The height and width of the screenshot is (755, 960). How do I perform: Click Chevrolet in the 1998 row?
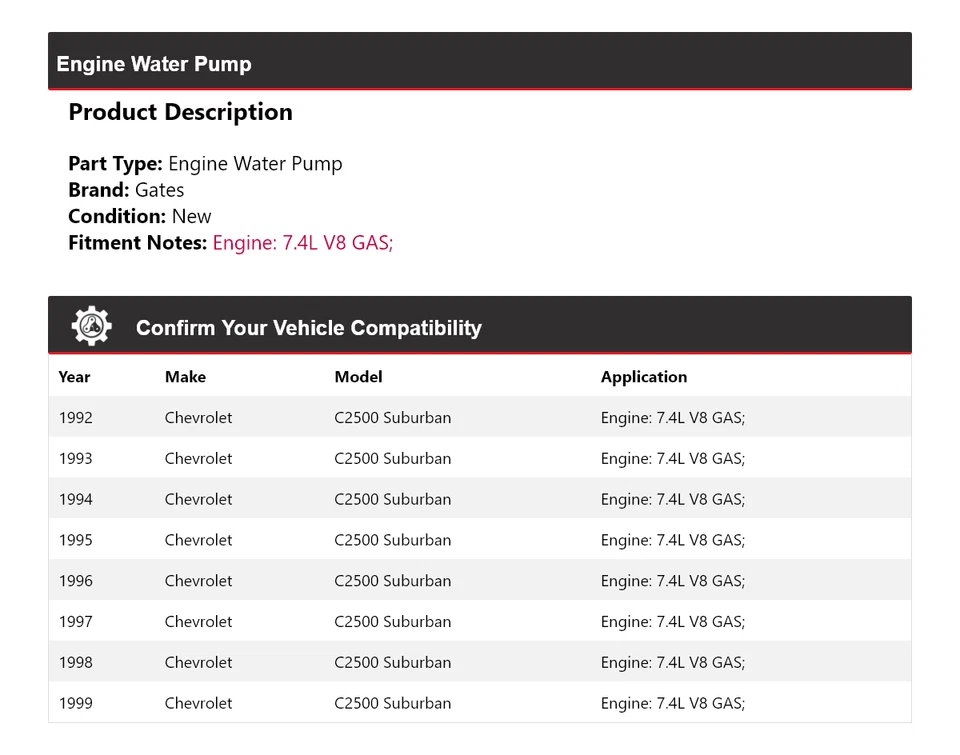coord(198,662)
